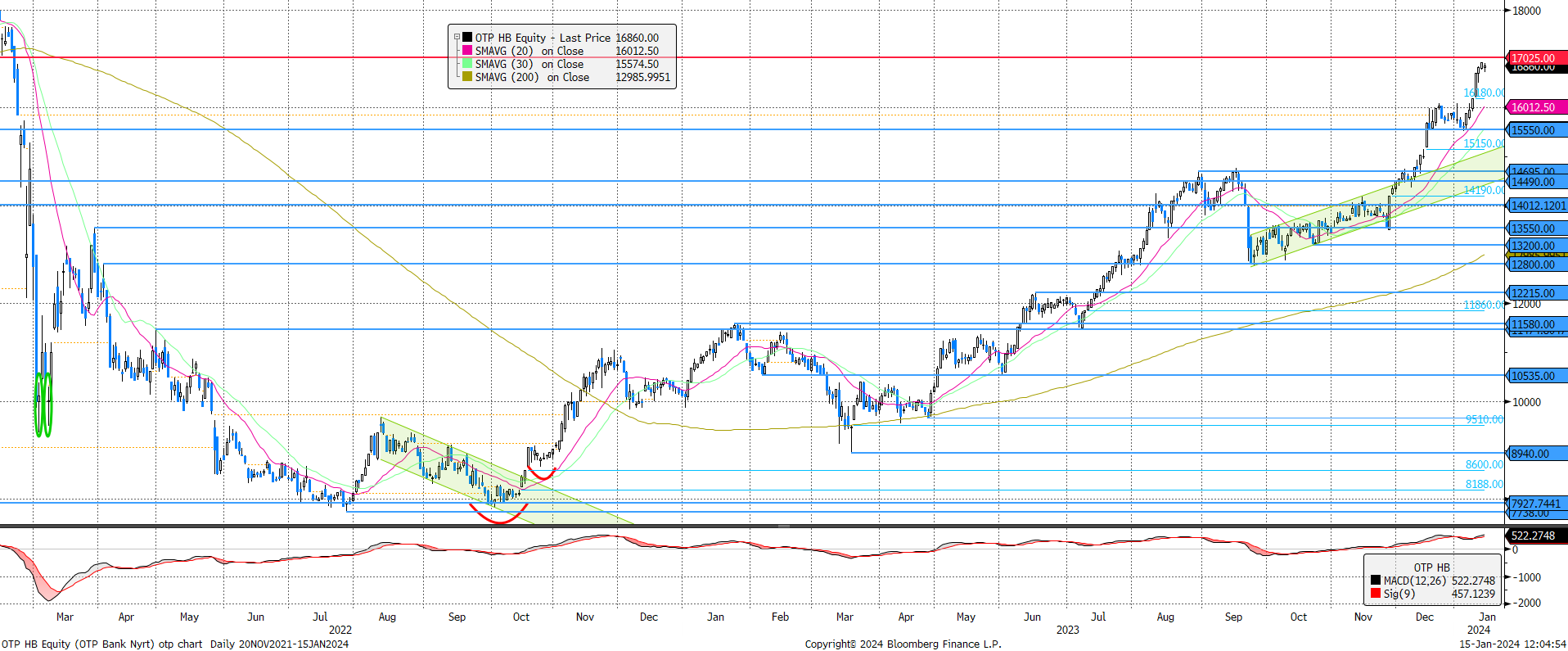Click the 'OTP HB' title in the MACD legend
Viewport: 1568px width, 651px height.
1431,567
